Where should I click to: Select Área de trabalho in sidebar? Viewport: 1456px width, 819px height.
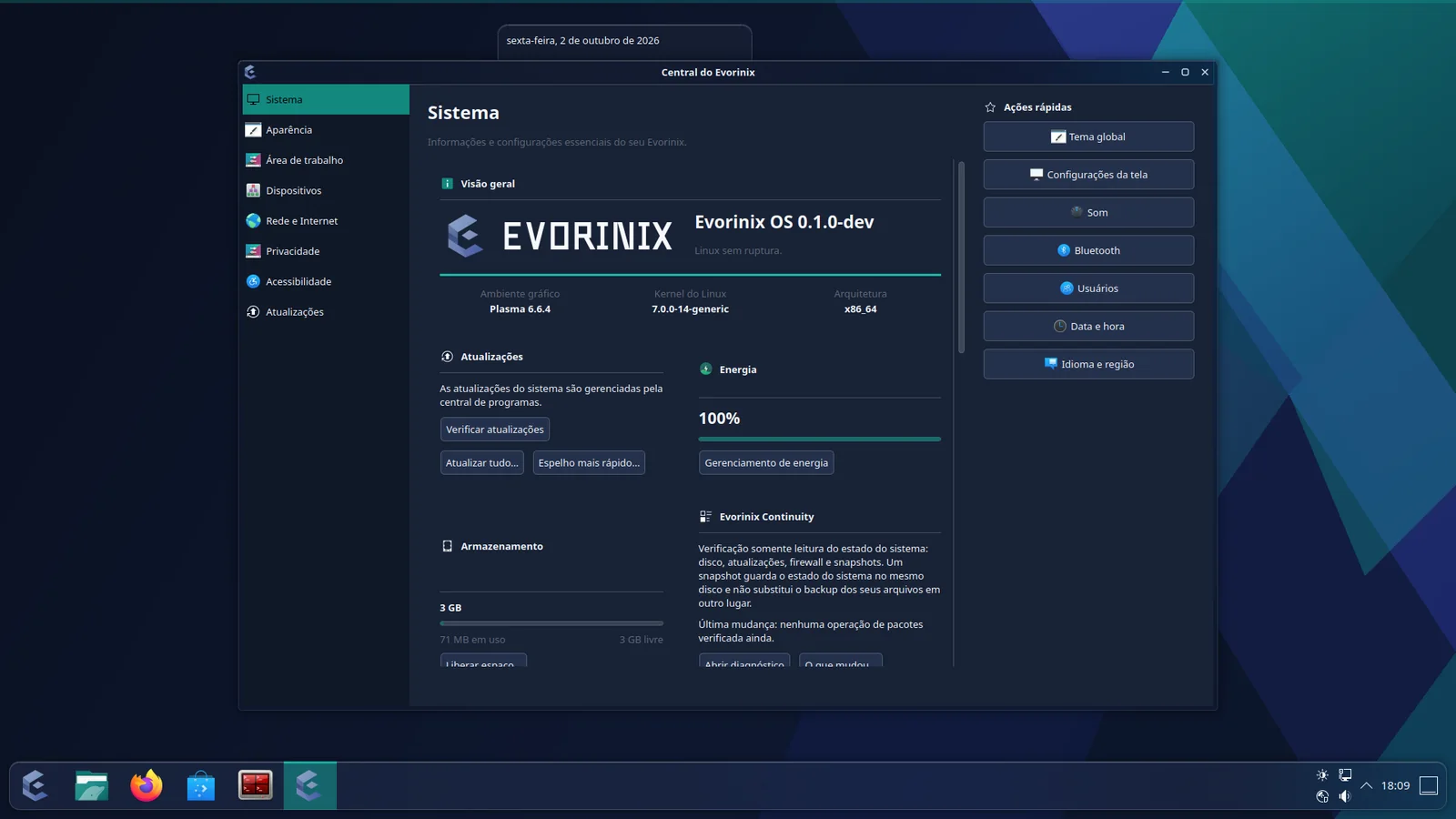coord(326,160)
